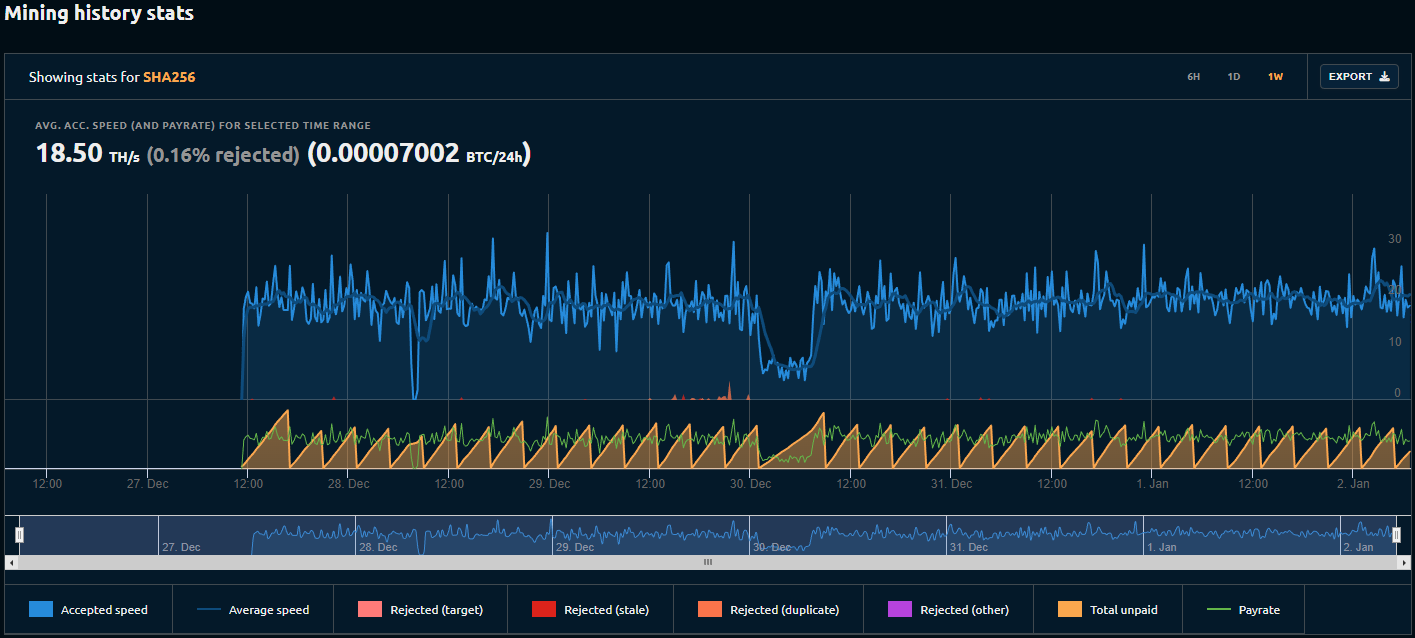Screen dimensions: 1415x638
Task: Click the horizontal scrollbar grip
Action: click(708, 563)
